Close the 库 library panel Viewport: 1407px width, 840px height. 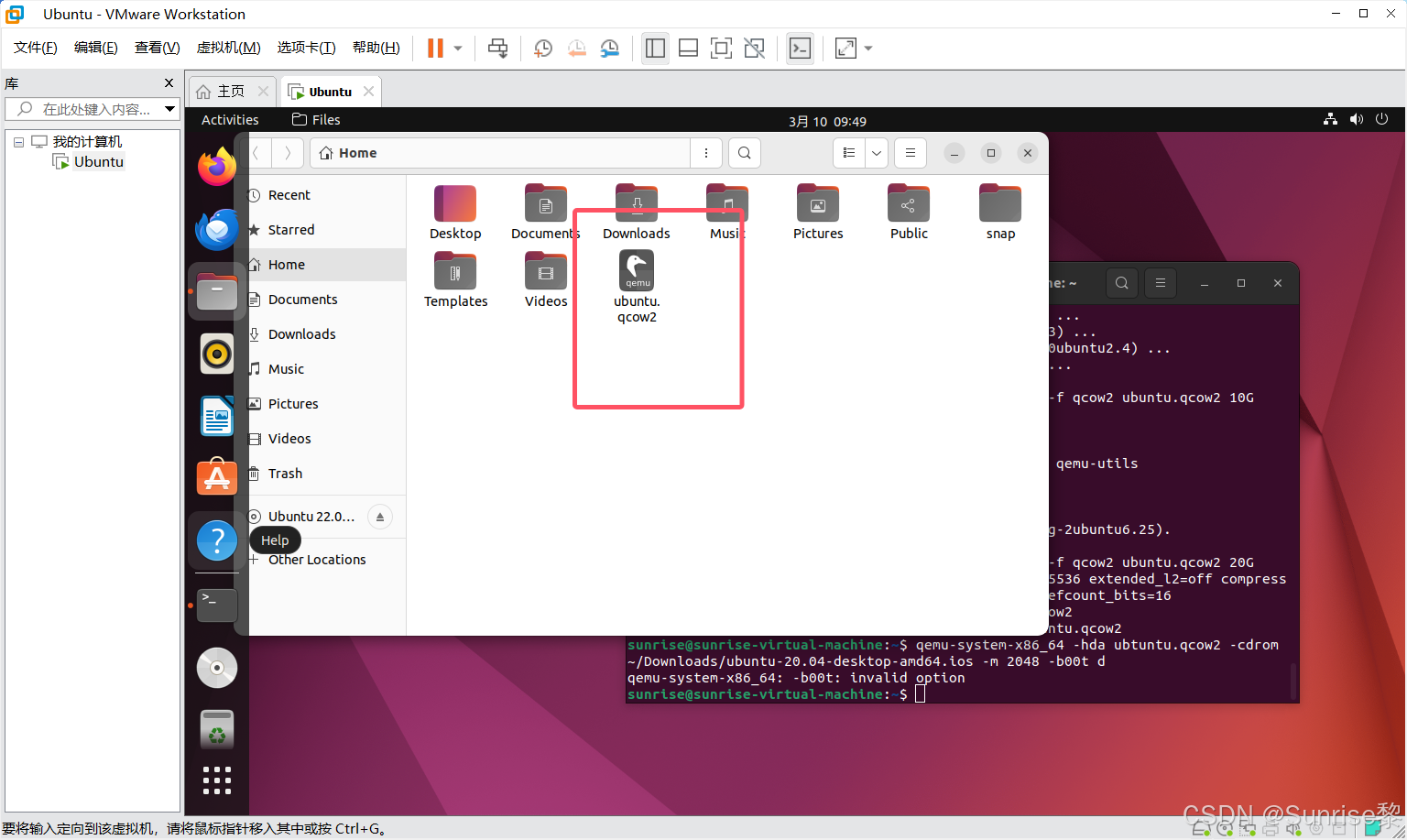(169, 83)
